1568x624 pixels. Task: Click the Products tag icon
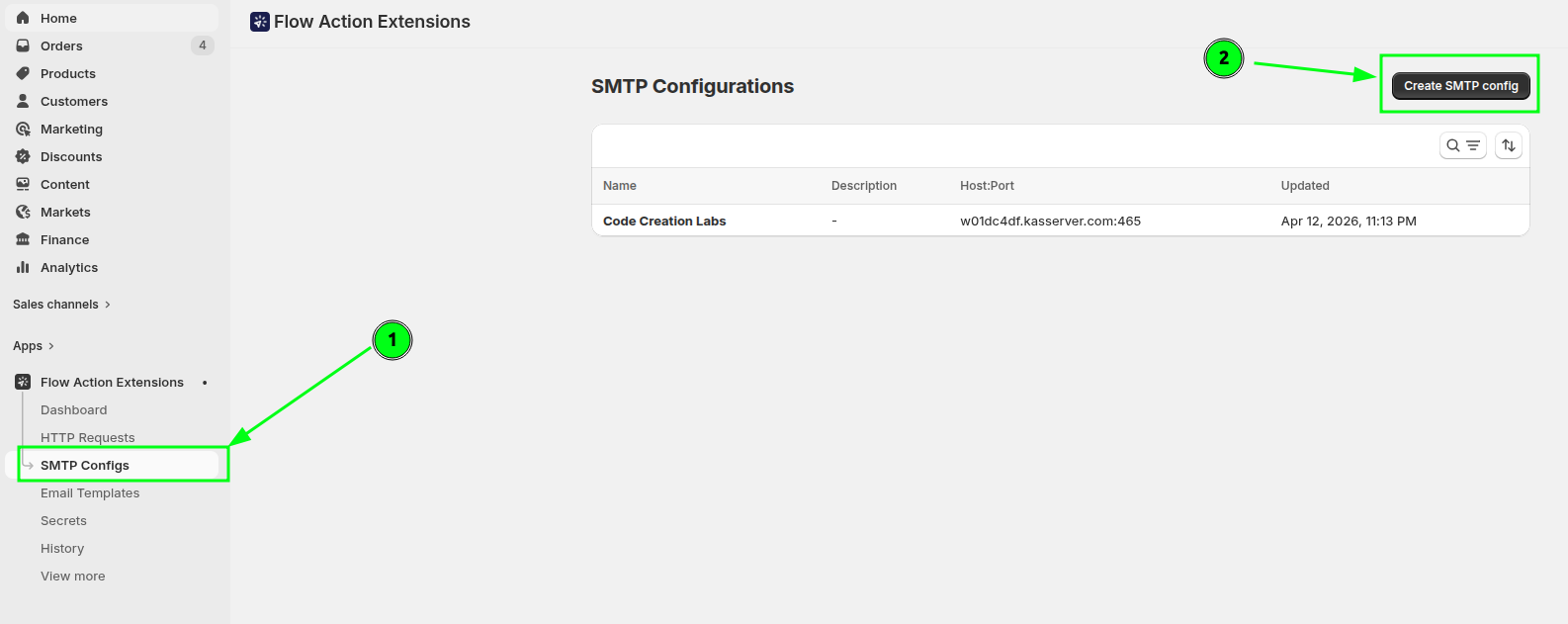point(23,73)
